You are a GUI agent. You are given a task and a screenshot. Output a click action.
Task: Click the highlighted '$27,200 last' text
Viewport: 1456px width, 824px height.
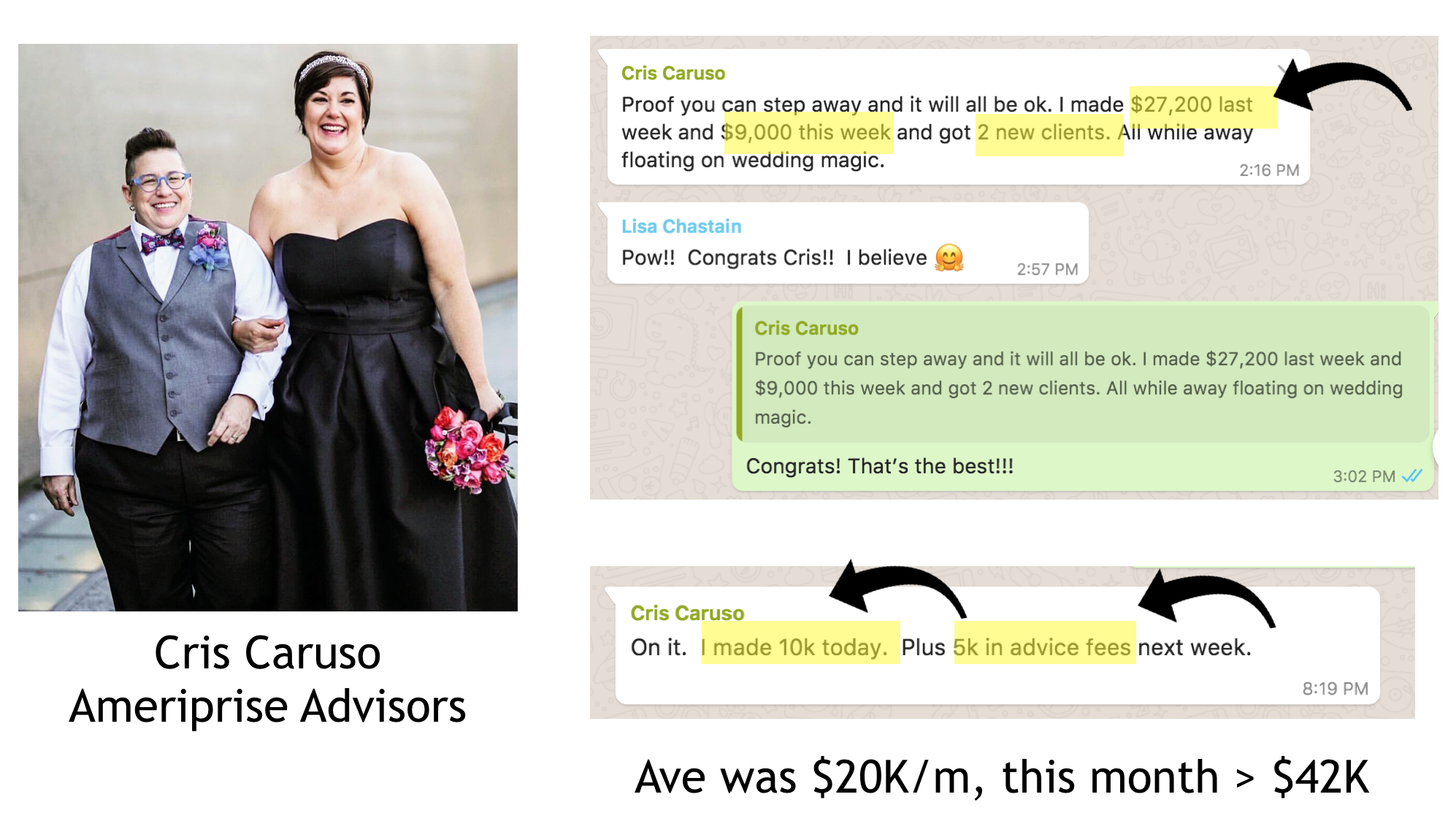point(1203,106)
